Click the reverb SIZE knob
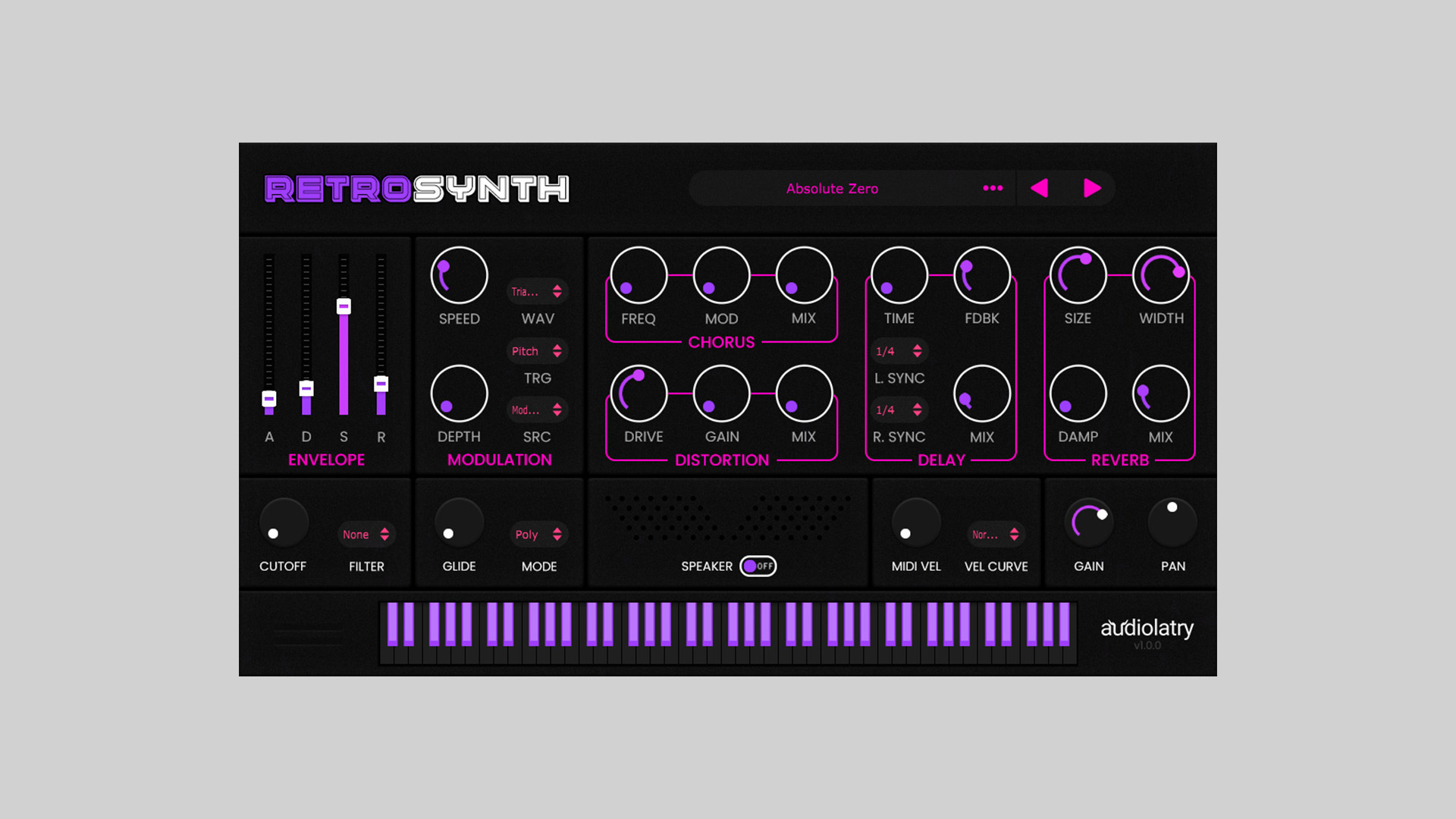Viewport: 1456px width, 819px height. [x=1078, y=275]
